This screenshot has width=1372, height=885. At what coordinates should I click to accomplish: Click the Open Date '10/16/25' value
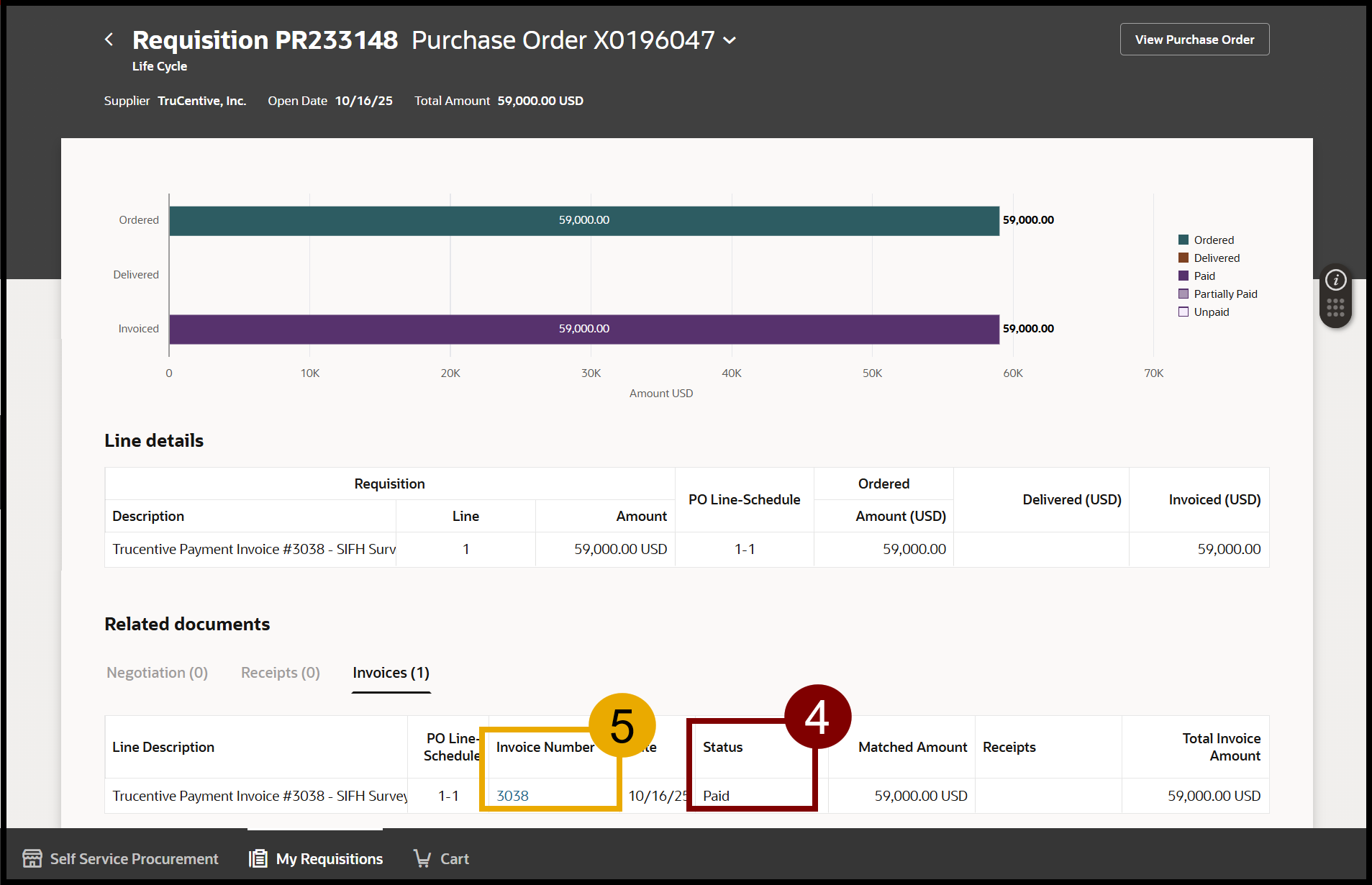[364, 101]
